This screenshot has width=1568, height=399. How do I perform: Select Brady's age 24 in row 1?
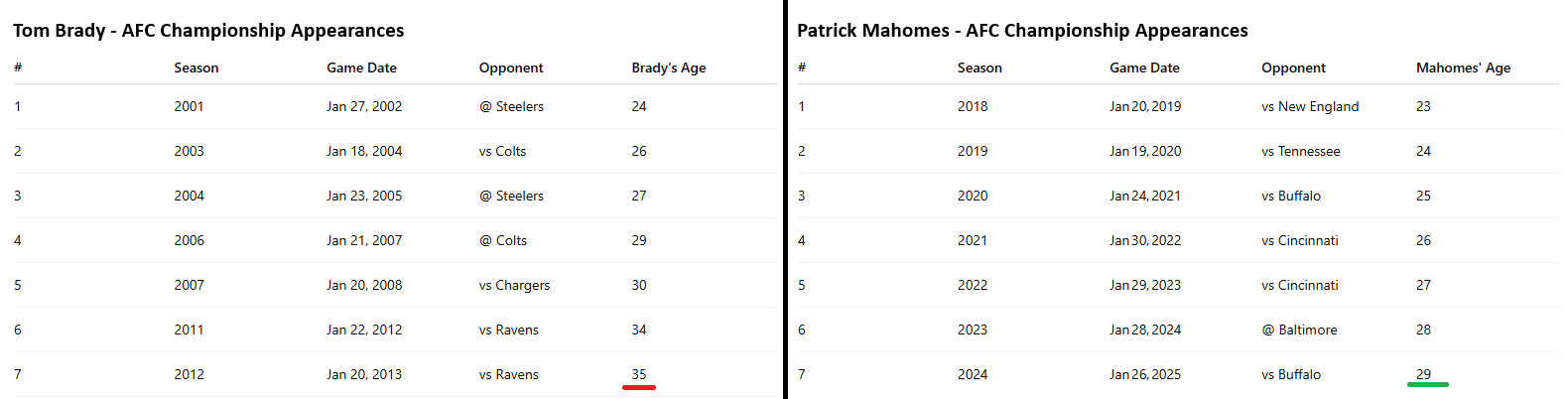639,106
